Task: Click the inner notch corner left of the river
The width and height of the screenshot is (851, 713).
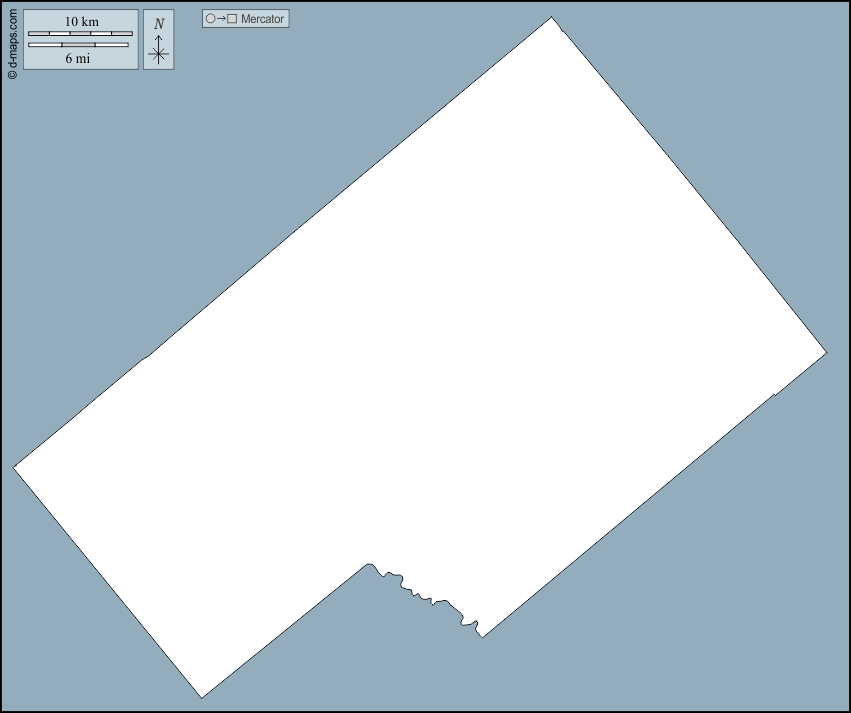Action: tap(367, 564)
